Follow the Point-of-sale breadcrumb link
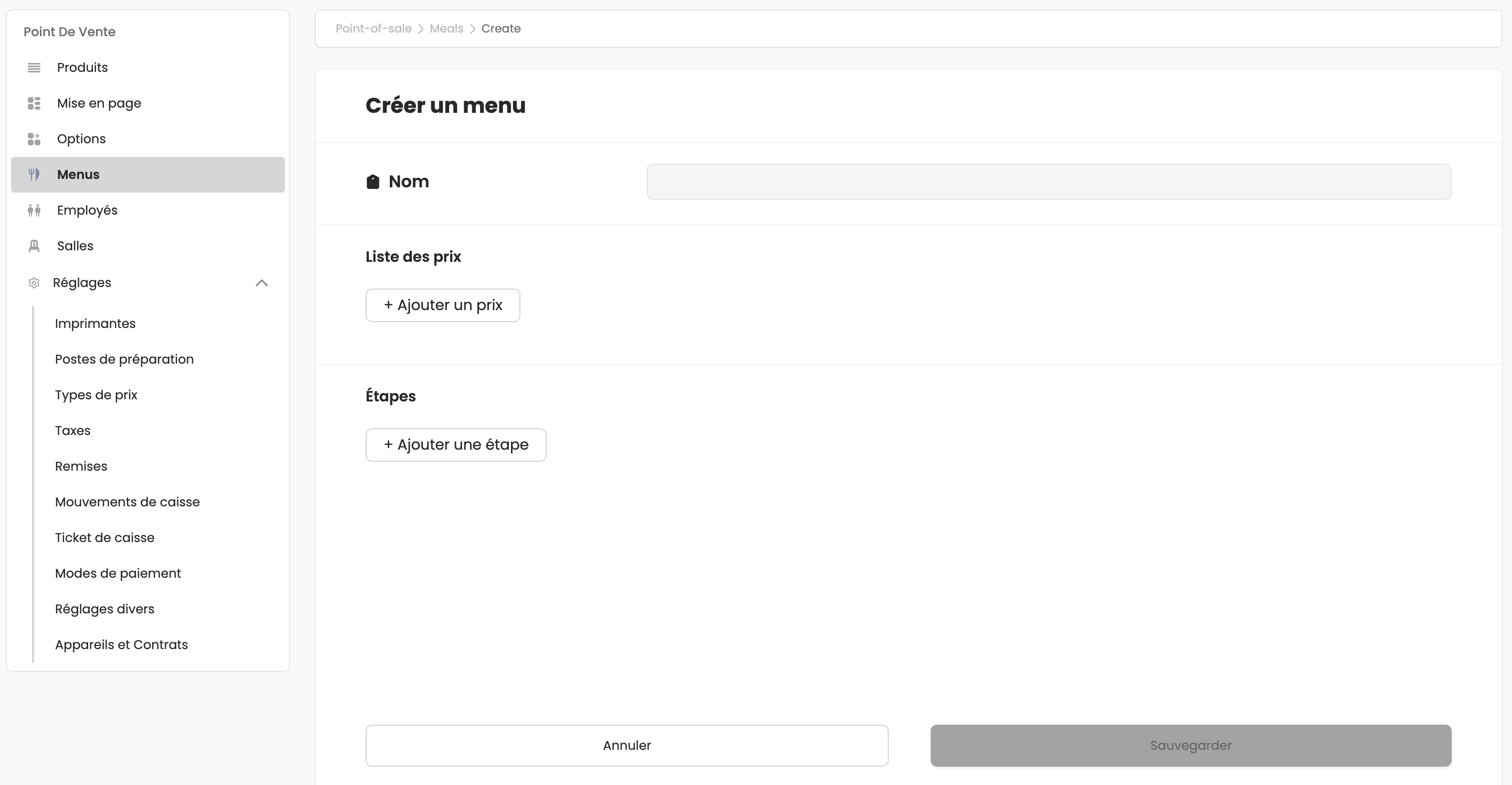Screen dimensions: 1512x785 (x=374, y=29)
